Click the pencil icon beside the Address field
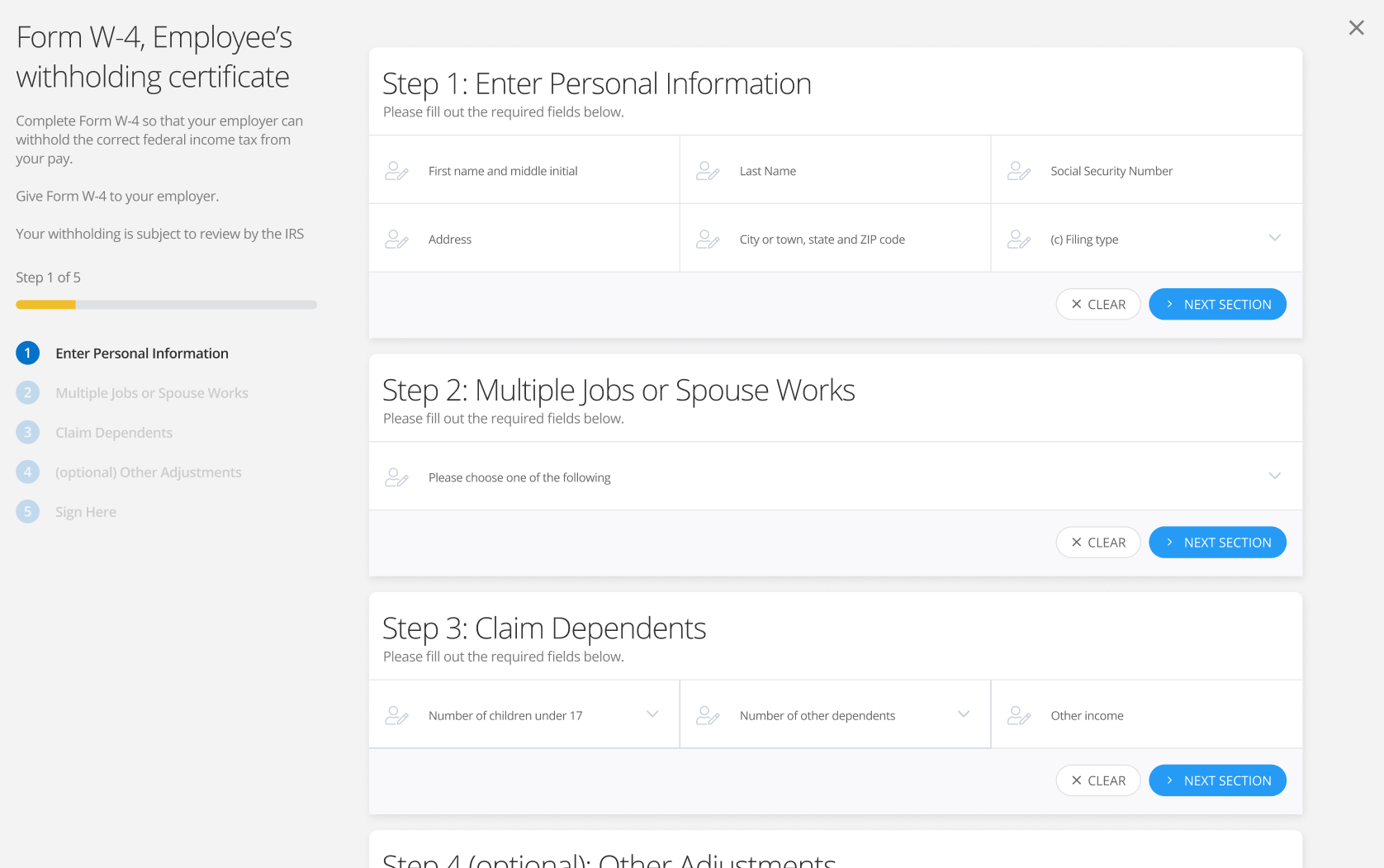This screenshot has width=1384, height=868. click(397, 239)
